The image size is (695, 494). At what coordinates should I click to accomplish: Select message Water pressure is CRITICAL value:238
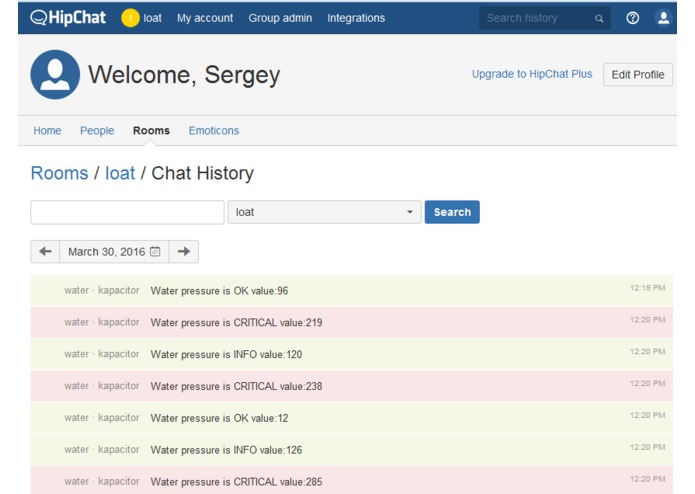pos(351,386)
